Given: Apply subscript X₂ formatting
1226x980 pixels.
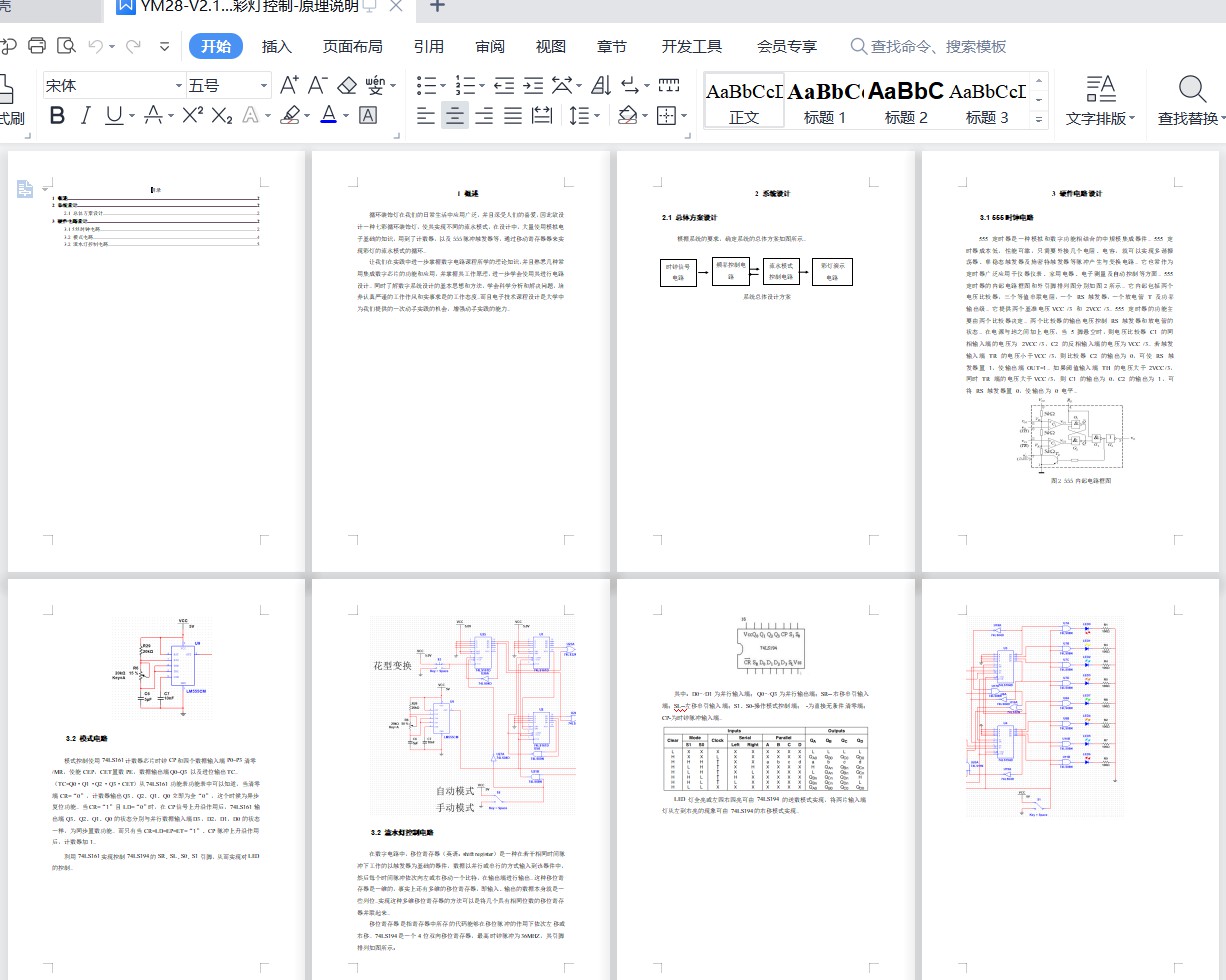Looking at the screenshot, I should (x=222, y=116).
